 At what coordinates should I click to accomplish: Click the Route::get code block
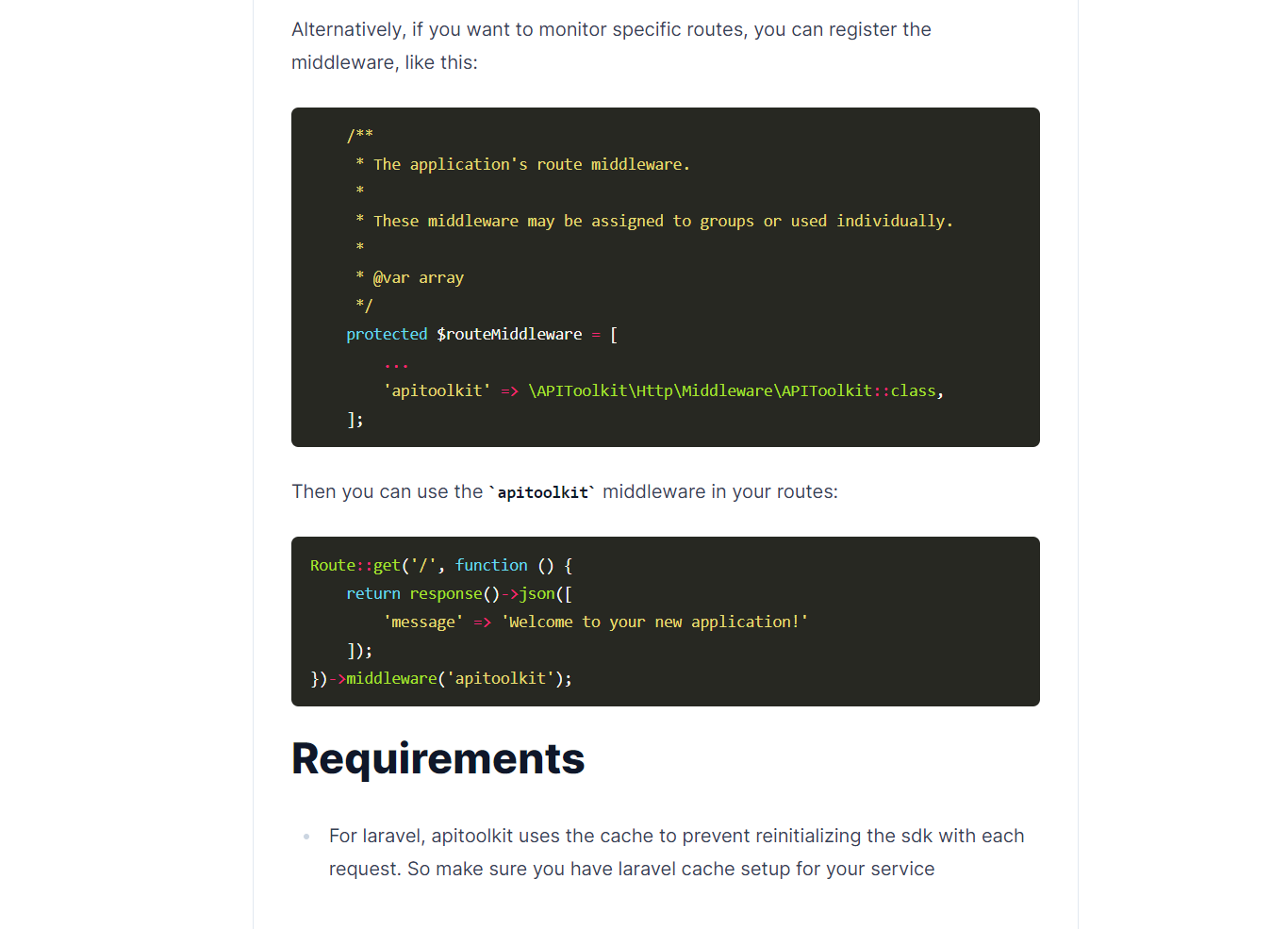tap(665, 621)
